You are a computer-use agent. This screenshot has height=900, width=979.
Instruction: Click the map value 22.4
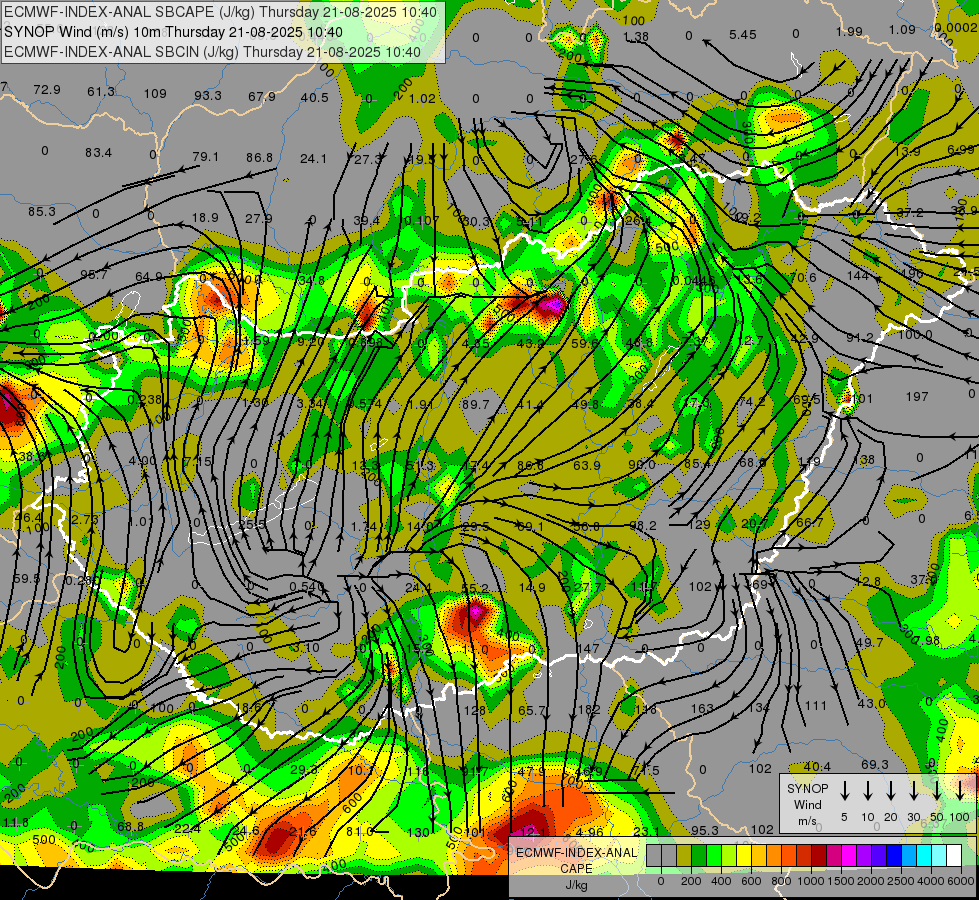(x=187, y=829)
